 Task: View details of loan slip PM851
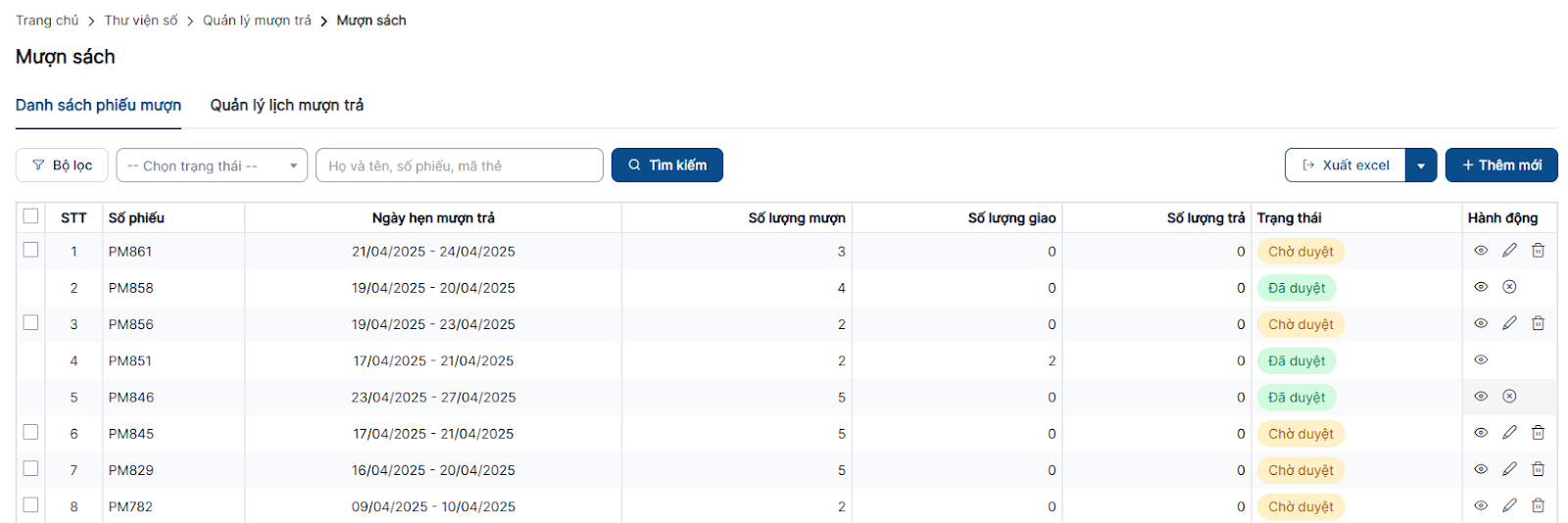pyautogui.click(x=1481, y=360)
